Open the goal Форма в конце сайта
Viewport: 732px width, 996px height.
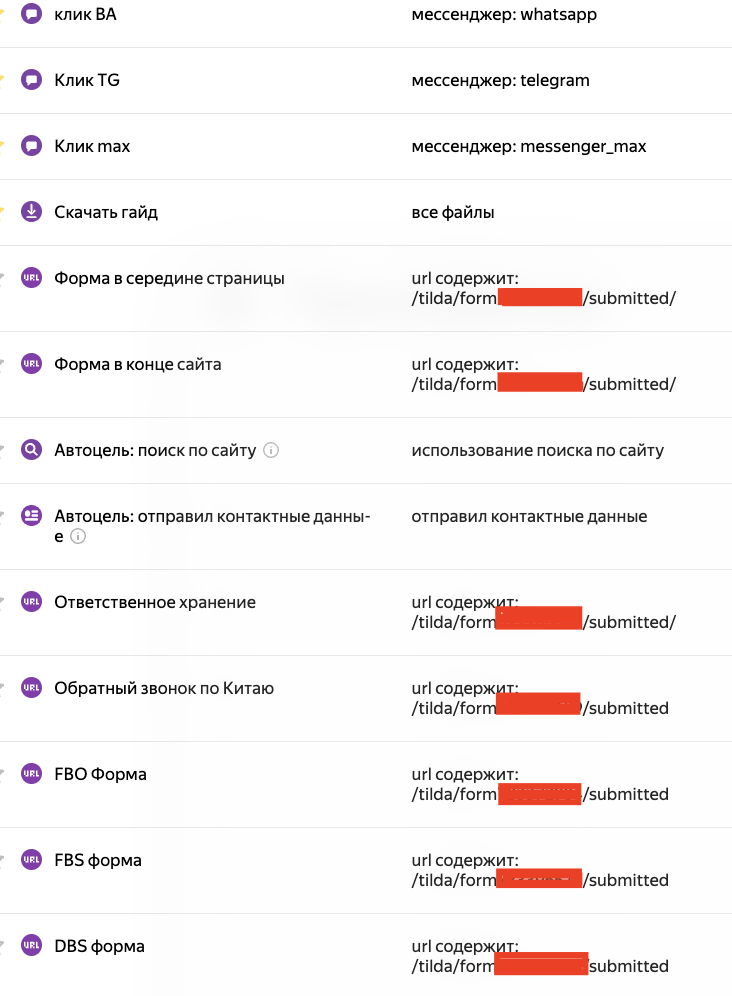click(x=137, y=364)
